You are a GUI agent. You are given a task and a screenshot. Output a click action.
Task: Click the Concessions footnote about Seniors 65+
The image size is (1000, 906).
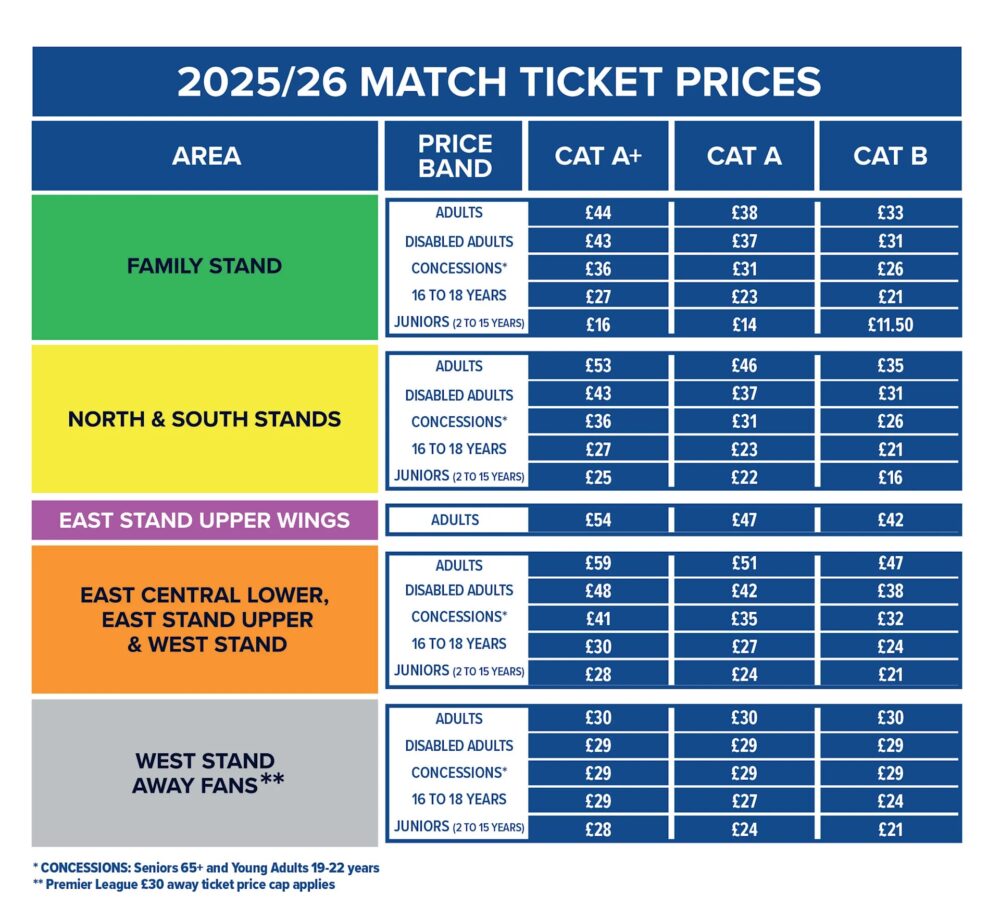pyautogui.click(x=206, y=867)
